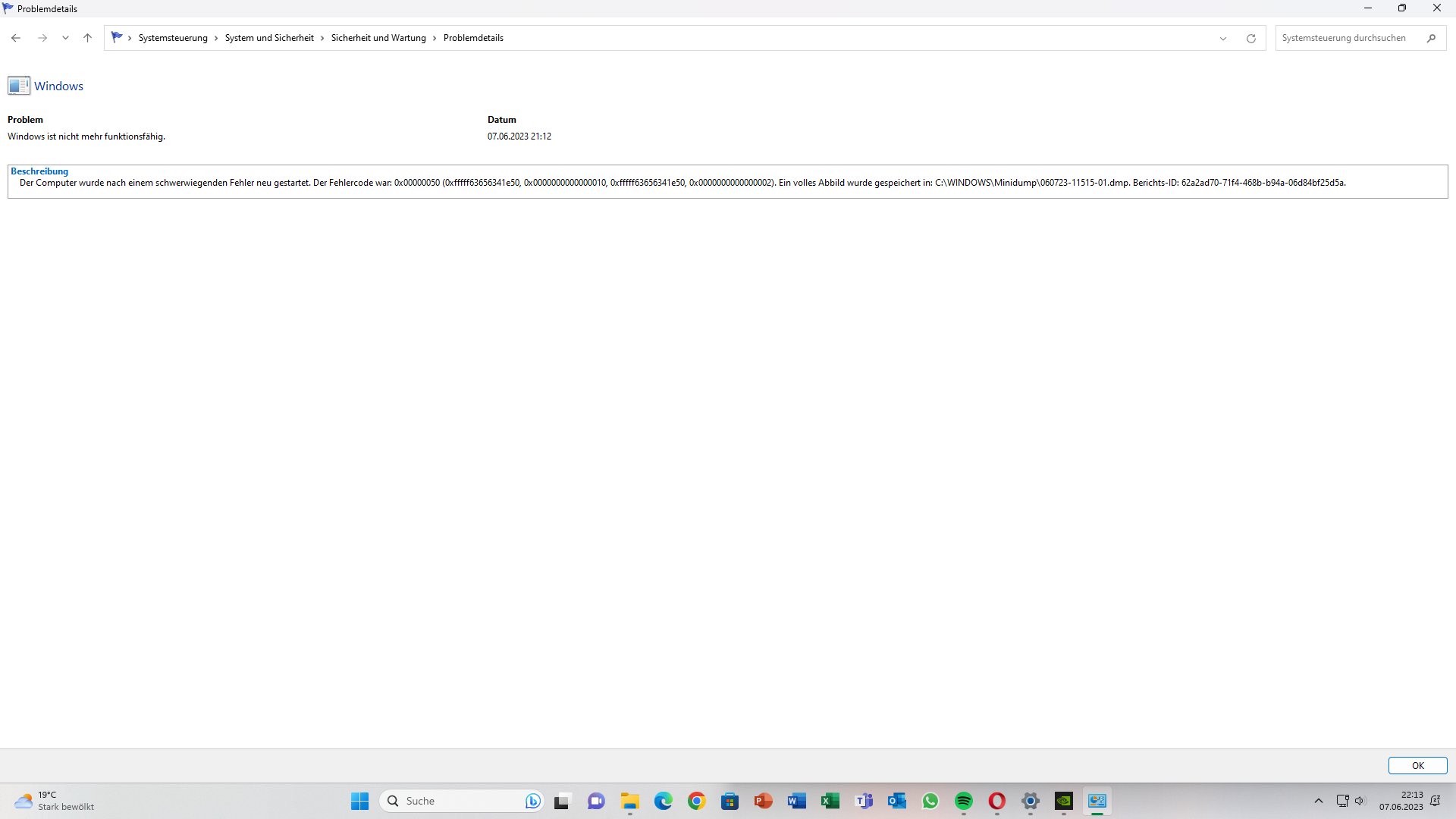Navigate back with the arrow icon

[15, 37]
